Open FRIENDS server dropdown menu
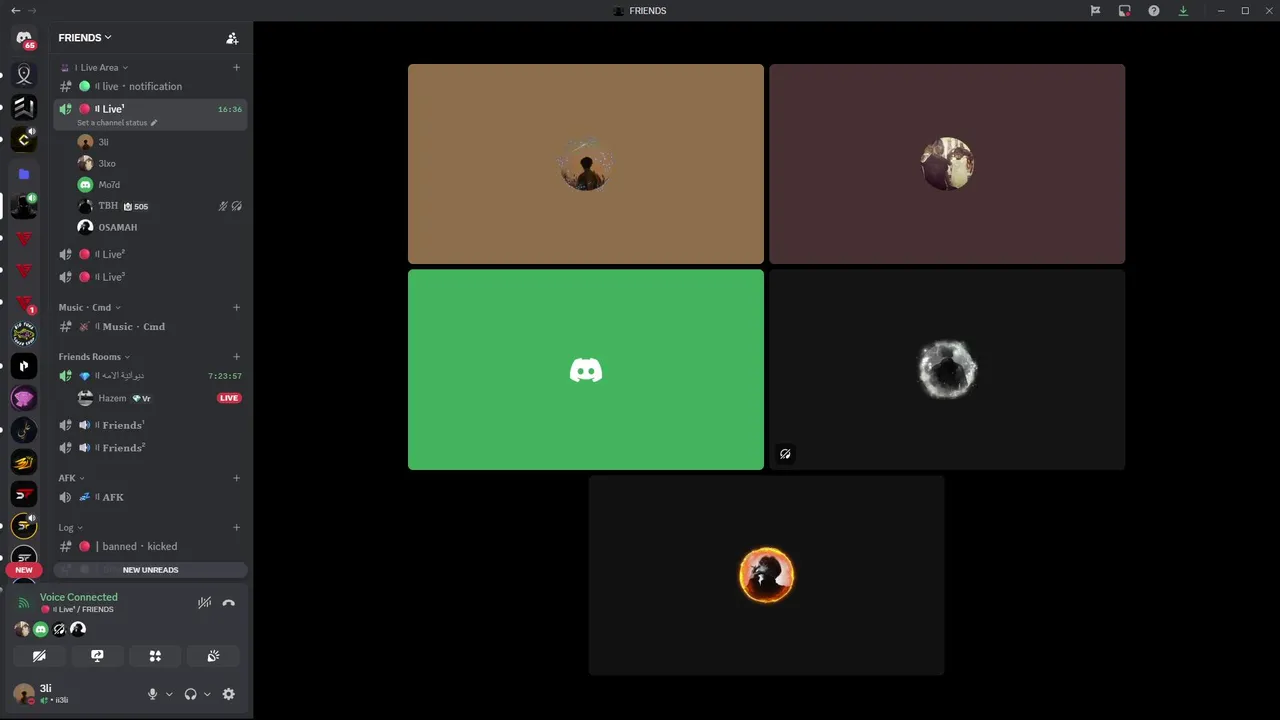Screen dimensions: 1280x720 [x=85, y=38]
